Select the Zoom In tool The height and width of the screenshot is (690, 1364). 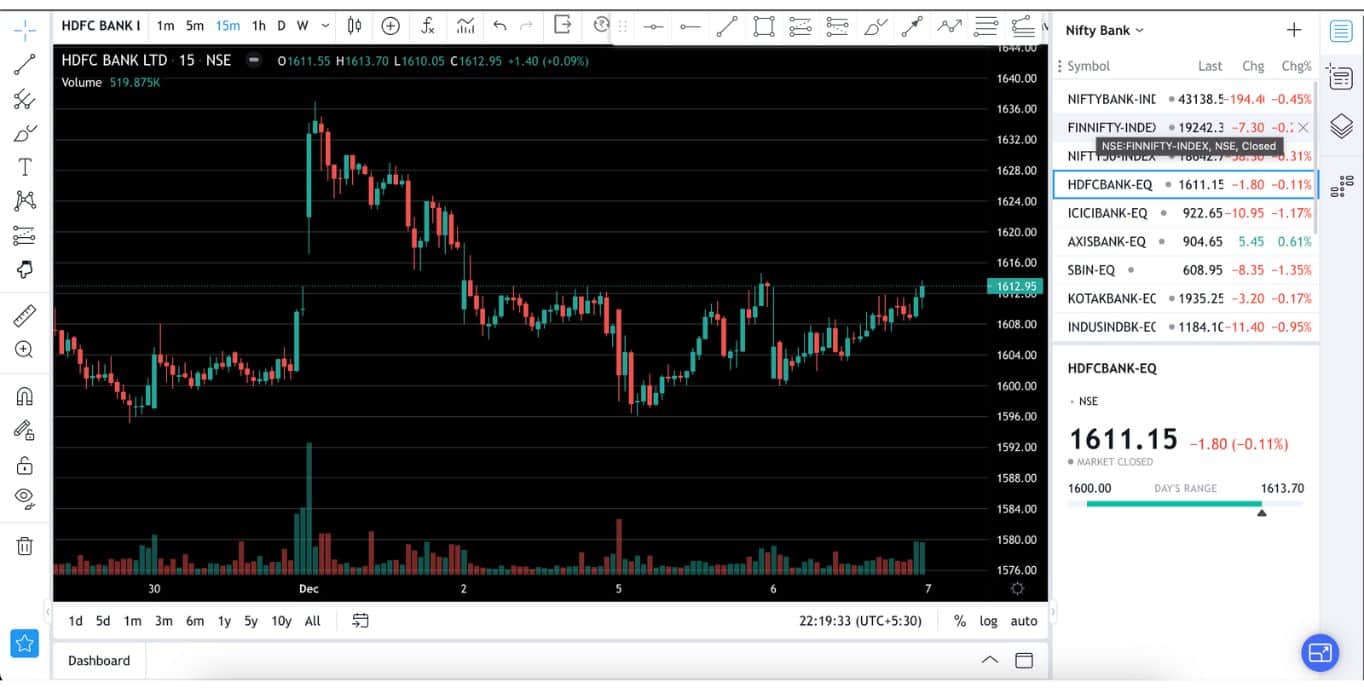click(x=24, y=349)
